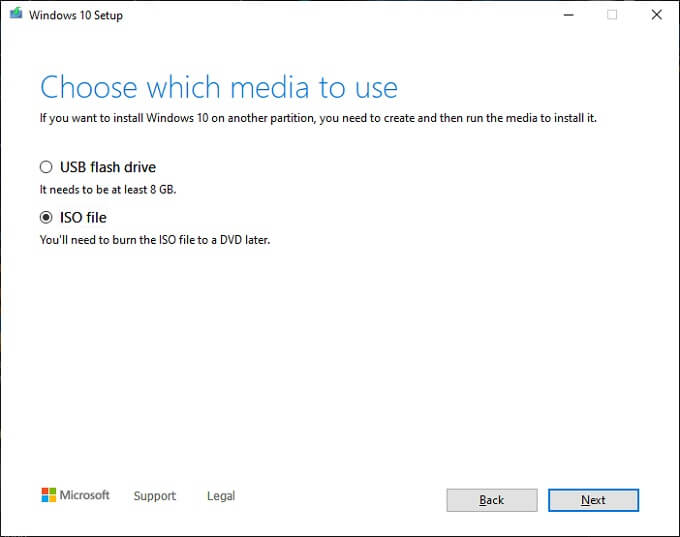
Task: Choose the ISO file radio button
Action: tap(46, 218)
